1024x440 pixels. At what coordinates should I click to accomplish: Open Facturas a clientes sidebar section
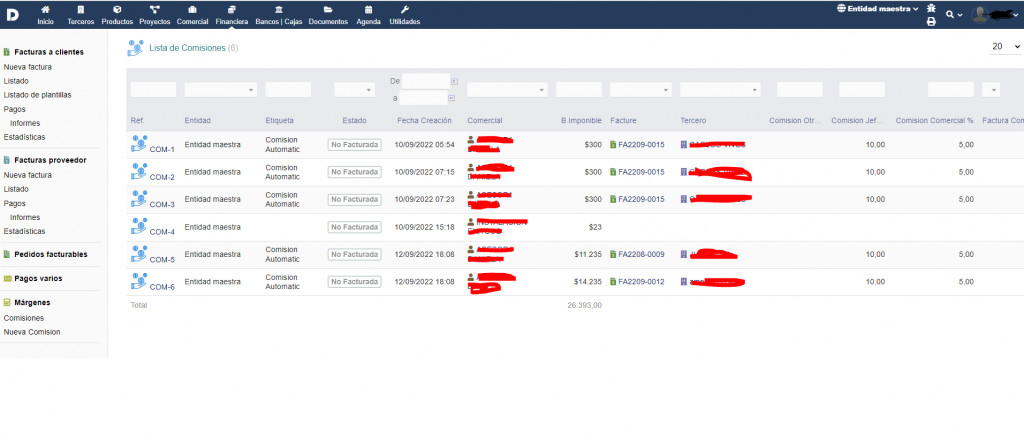click(x=49, y=52)
